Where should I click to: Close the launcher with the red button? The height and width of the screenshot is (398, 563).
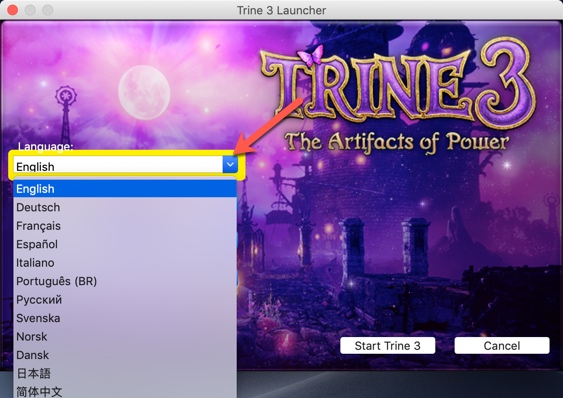click(x=13, y=10)
